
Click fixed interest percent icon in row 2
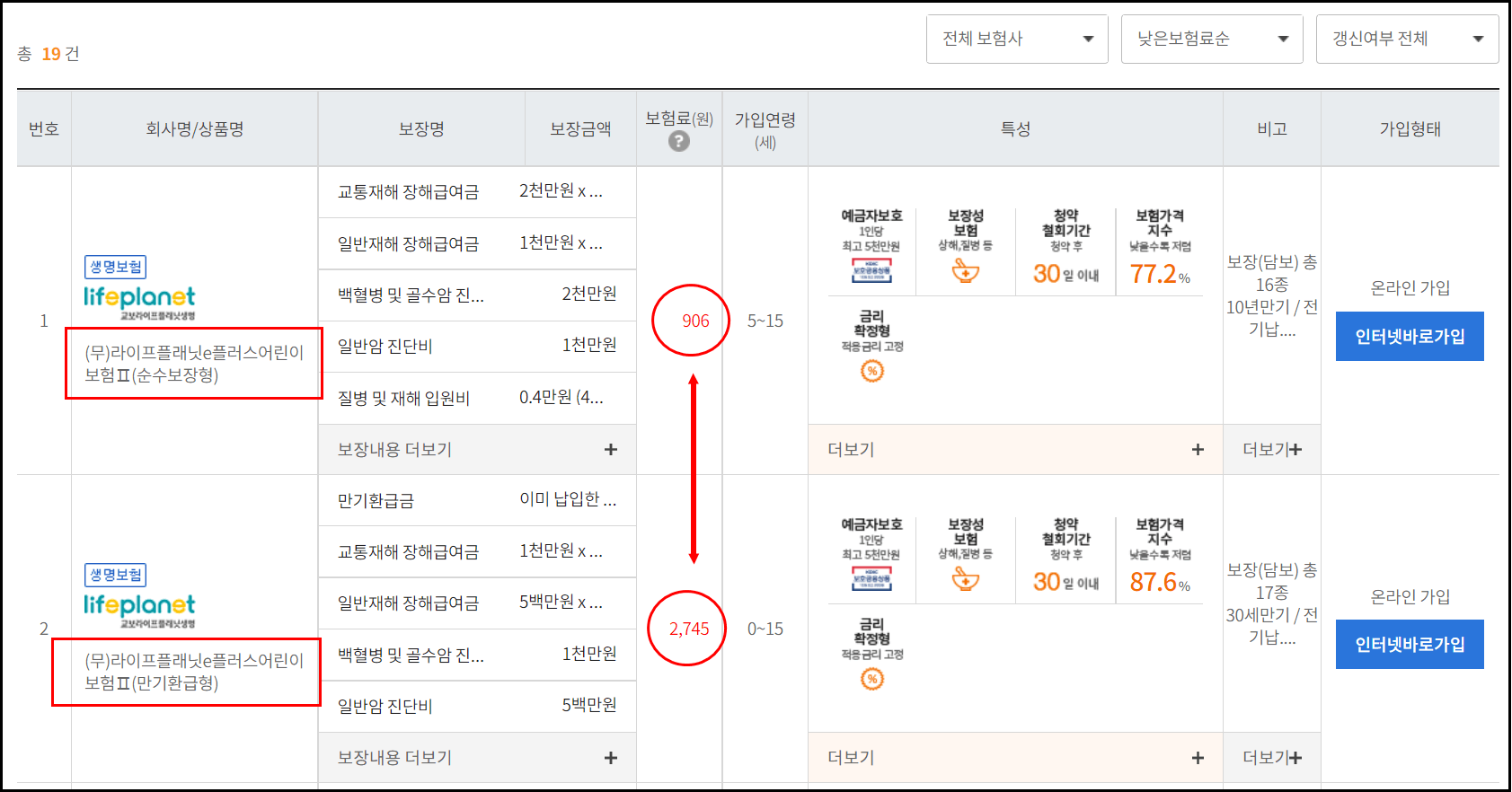tap(872, 679)
